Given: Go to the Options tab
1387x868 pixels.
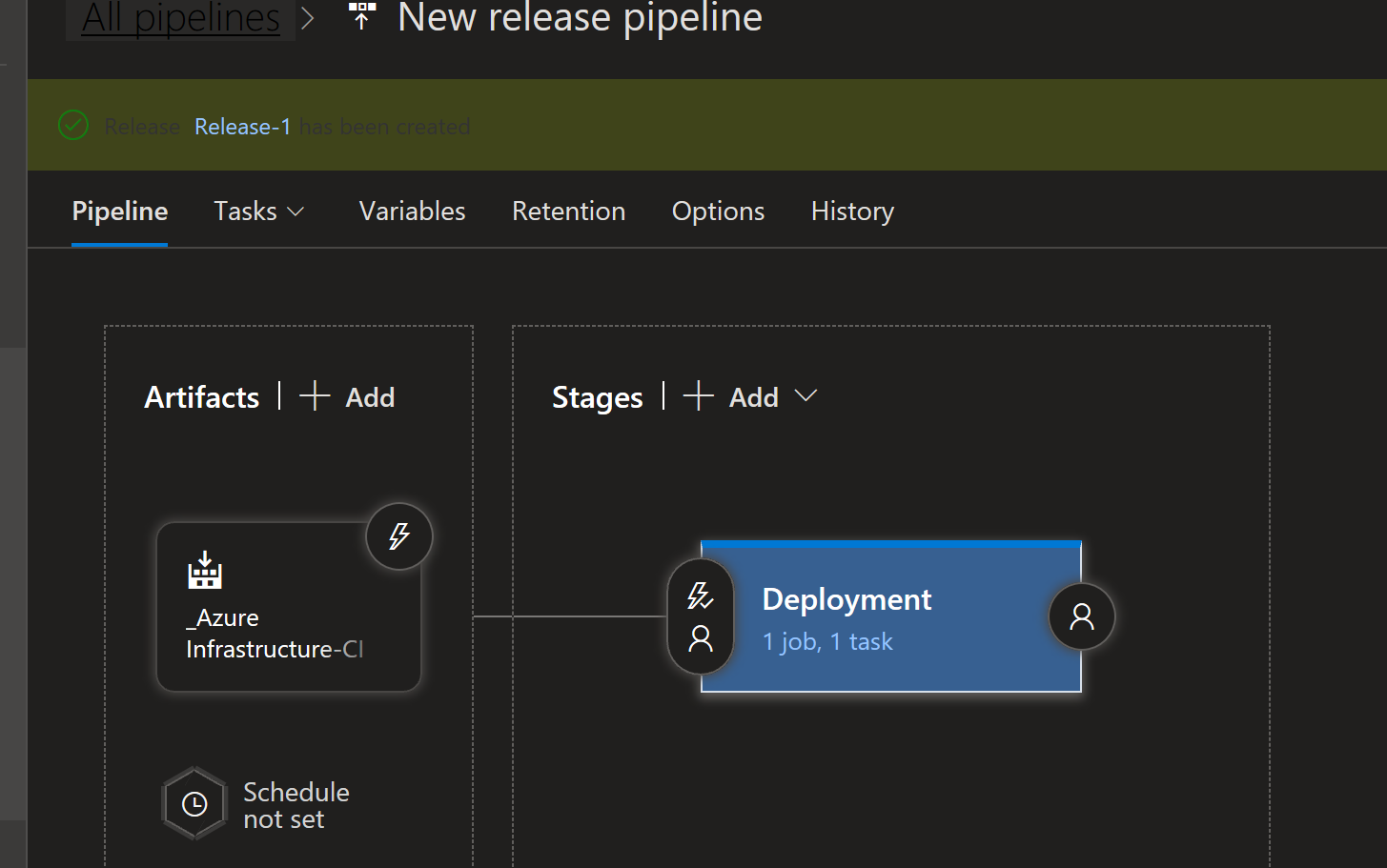Looking at the screenshot, I should click(x=718, y=212).
